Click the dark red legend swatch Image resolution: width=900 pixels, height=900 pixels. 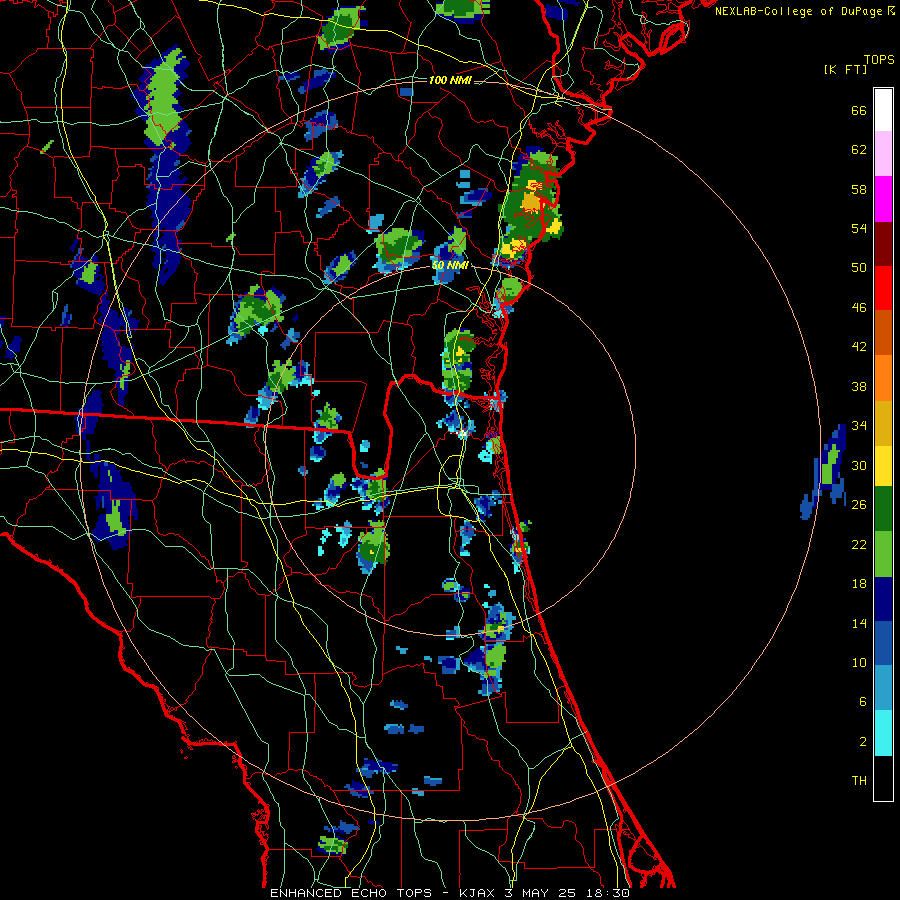click(883, 244)
